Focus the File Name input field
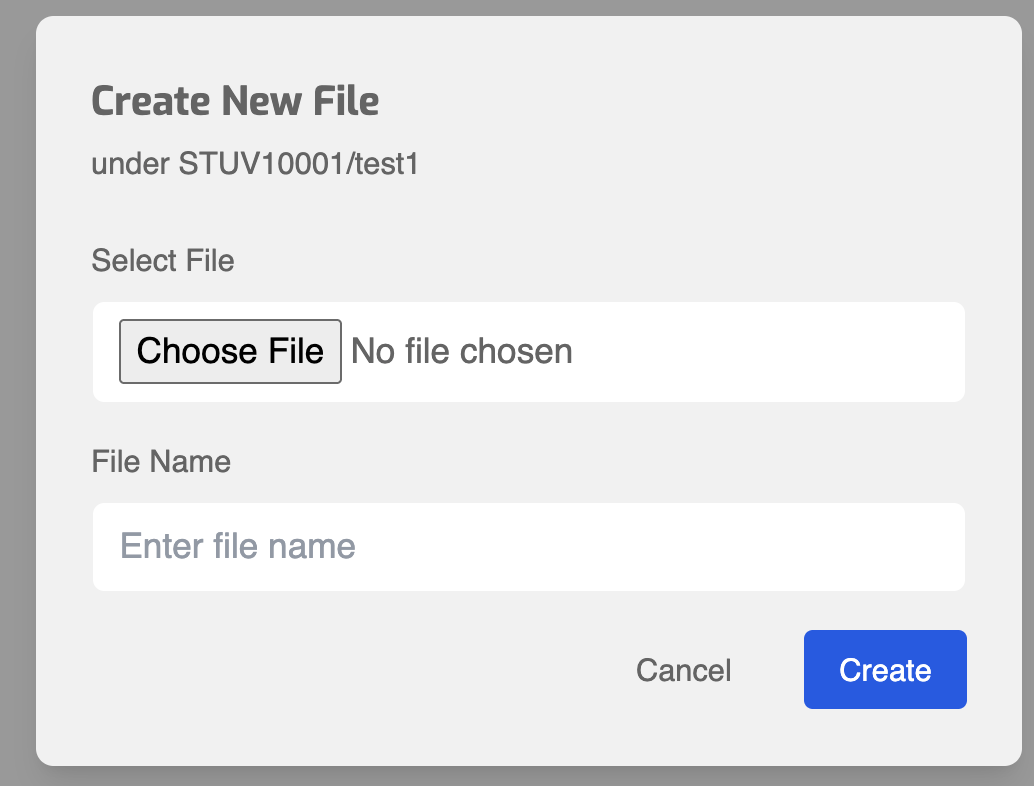1034x786 pixels. coord(528,547)
